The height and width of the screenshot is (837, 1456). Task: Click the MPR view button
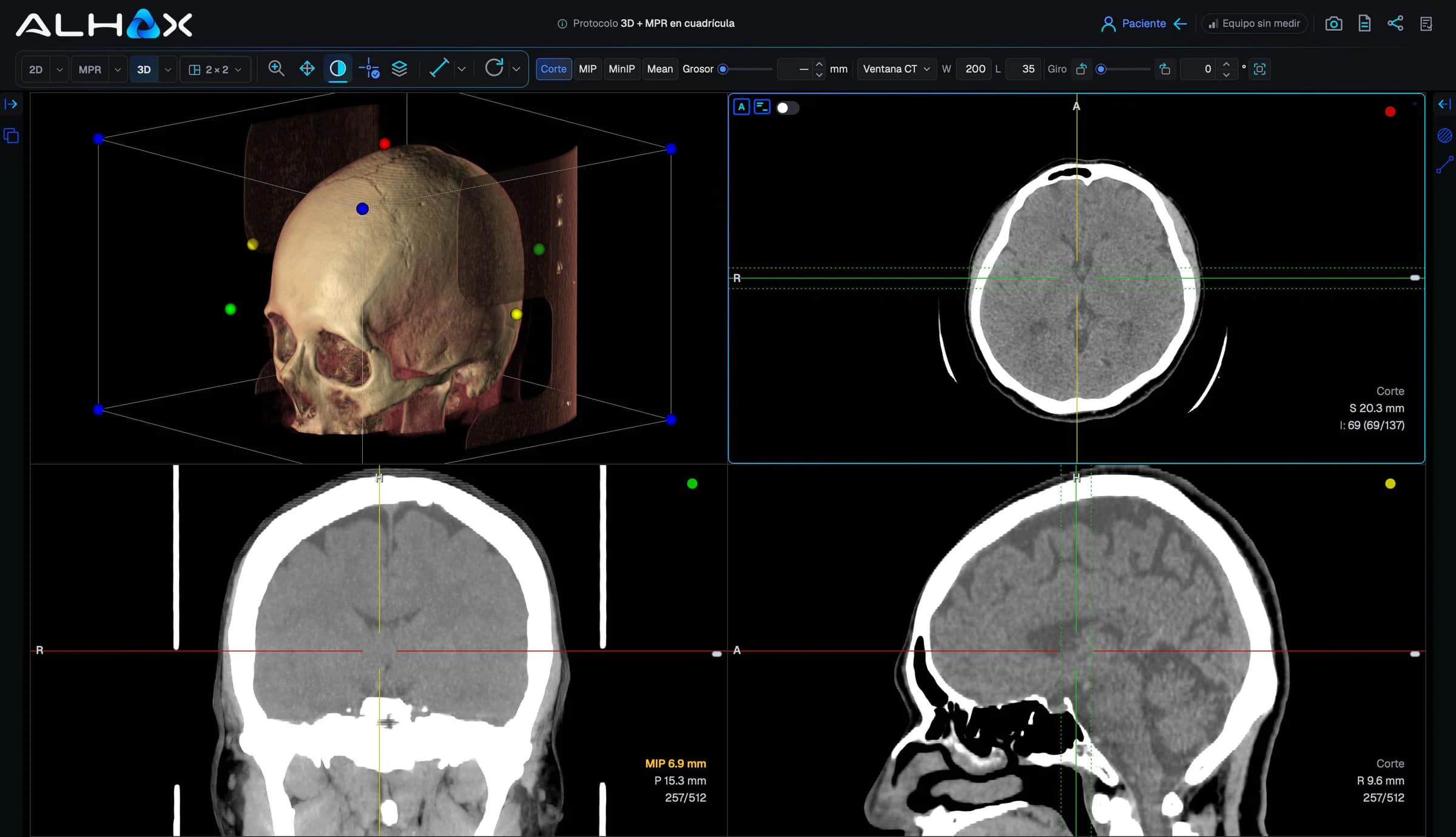(x=90, y=70)
